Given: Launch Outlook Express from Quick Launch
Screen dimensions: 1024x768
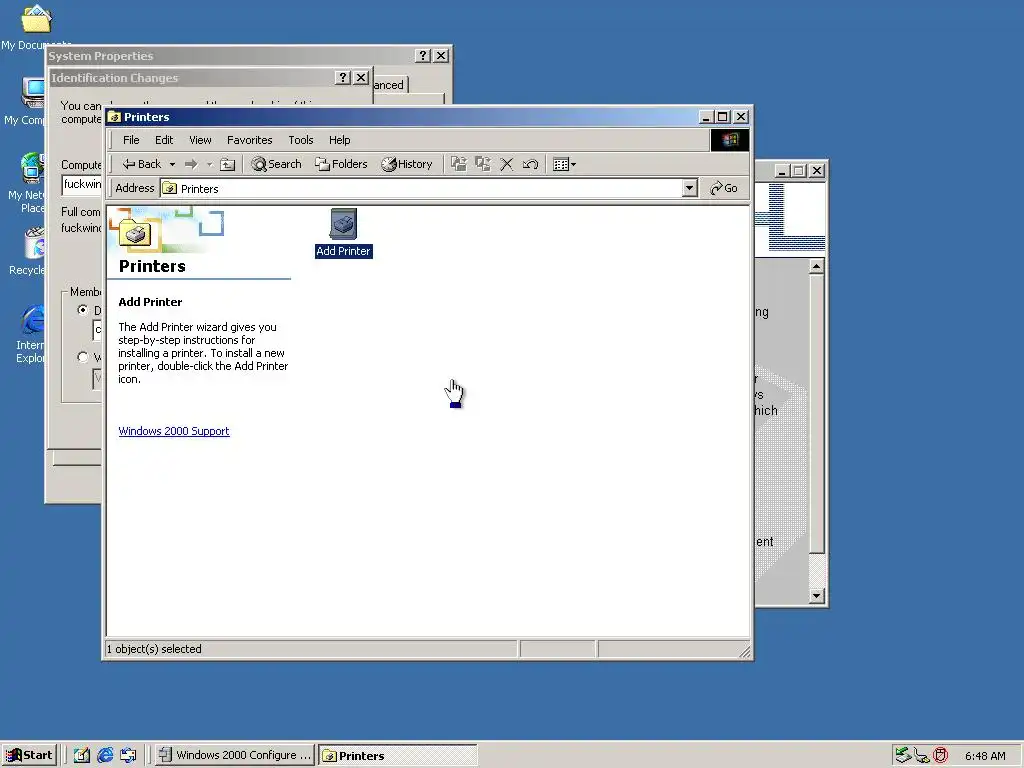Looking at the screenshot, I should coord(128,756).
